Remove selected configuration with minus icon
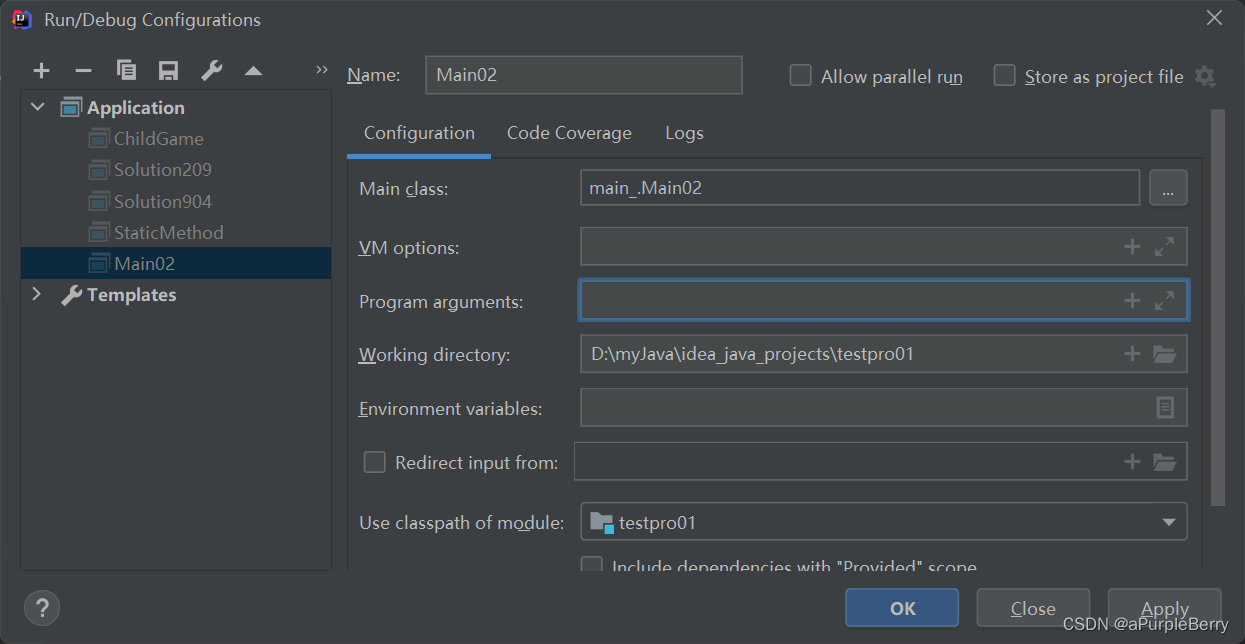The height and width of the screenshot is (644, 1245). click(84, 71)
